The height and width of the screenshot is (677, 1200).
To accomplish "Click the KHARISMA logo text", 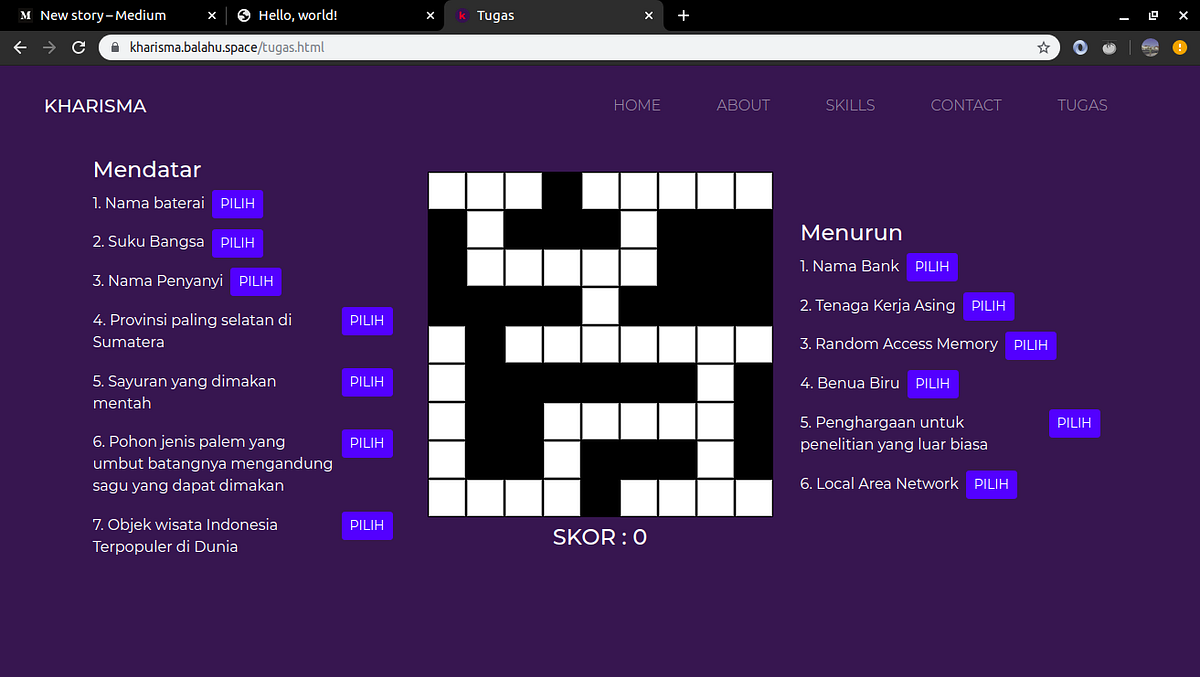I will pyautogui.click(x=95, y=105).
